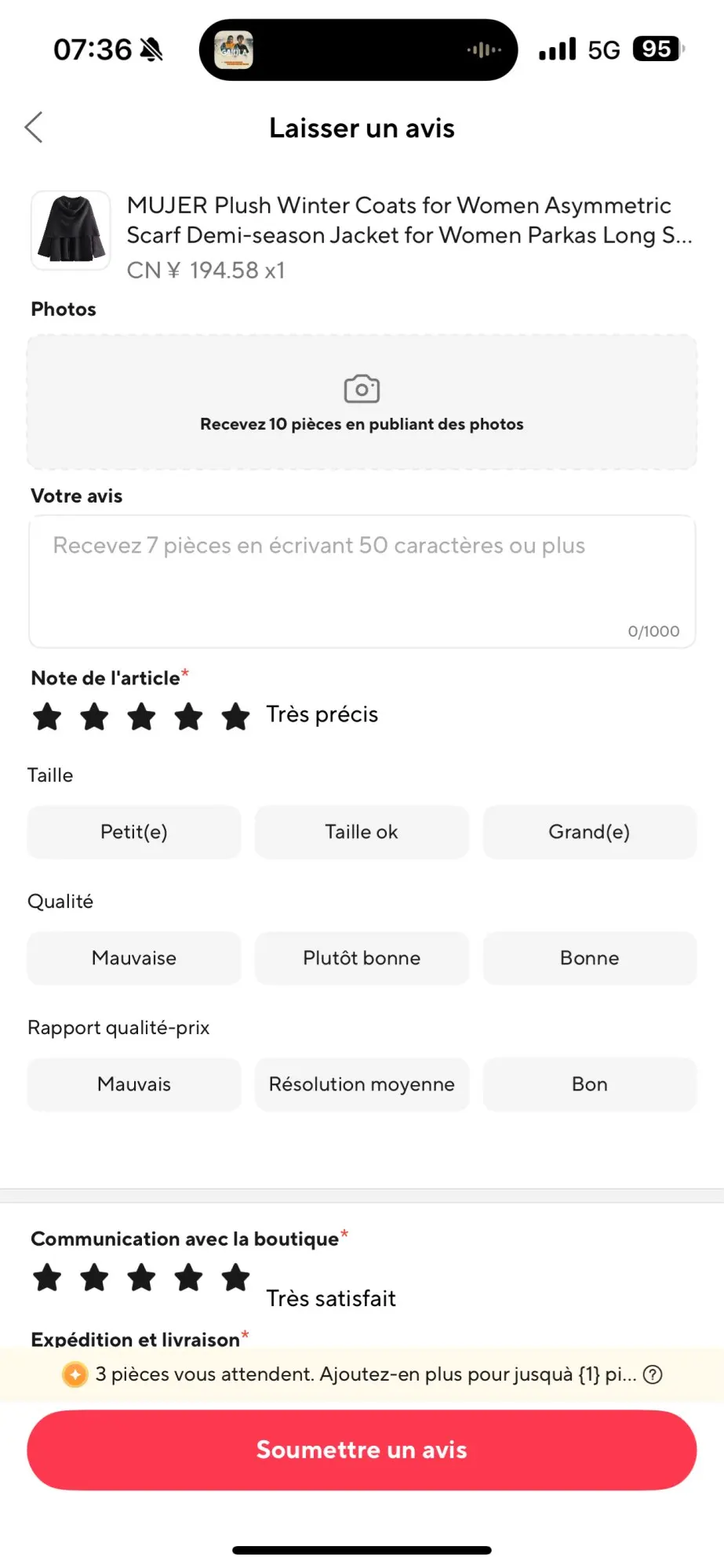Set article rating to five stars
Image resolution: width=724 pixels, height=1568 pixels.
pos(235,716)
